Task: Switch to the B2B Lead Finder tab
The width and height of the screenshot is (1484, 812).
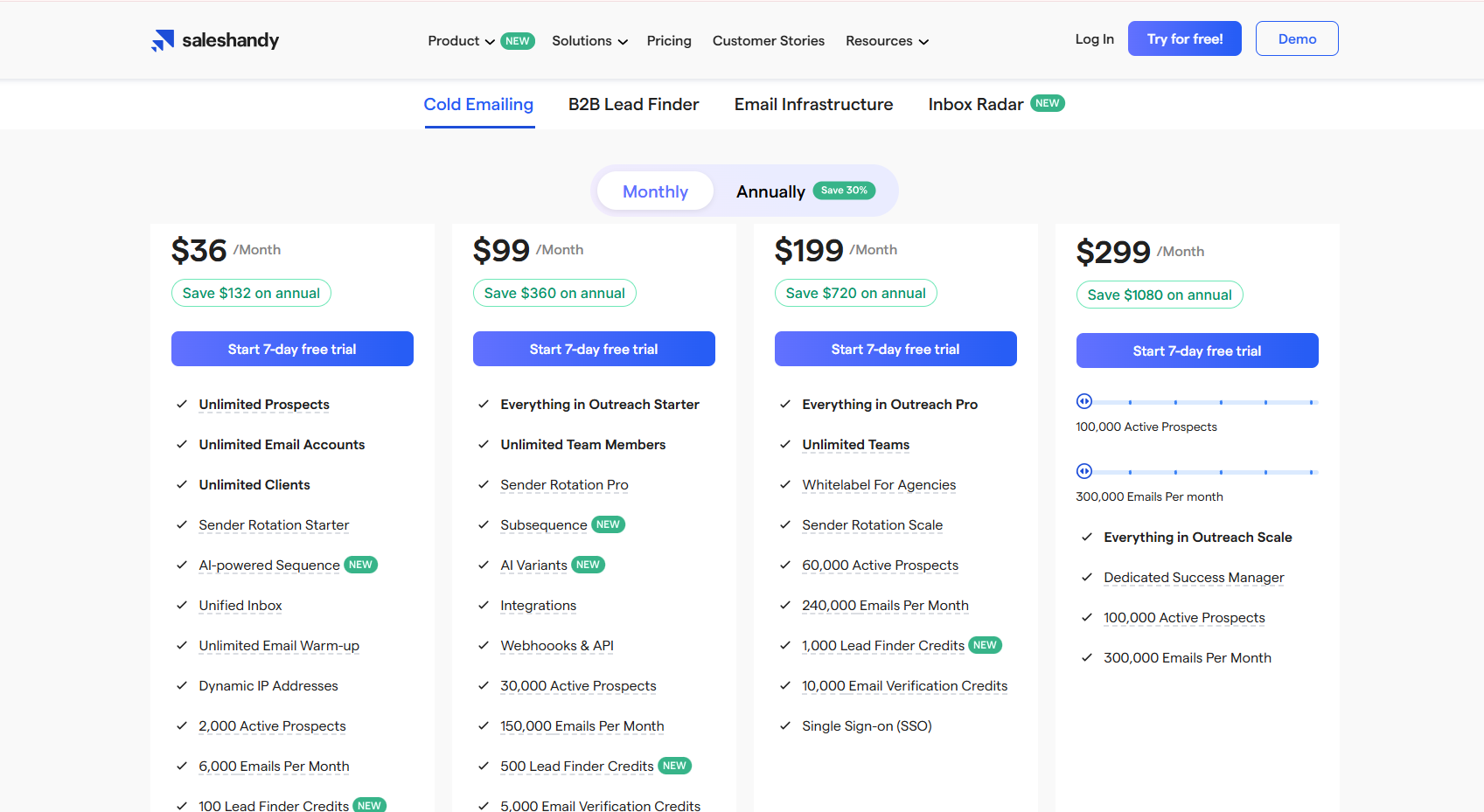Action: [x=633, y=105]
